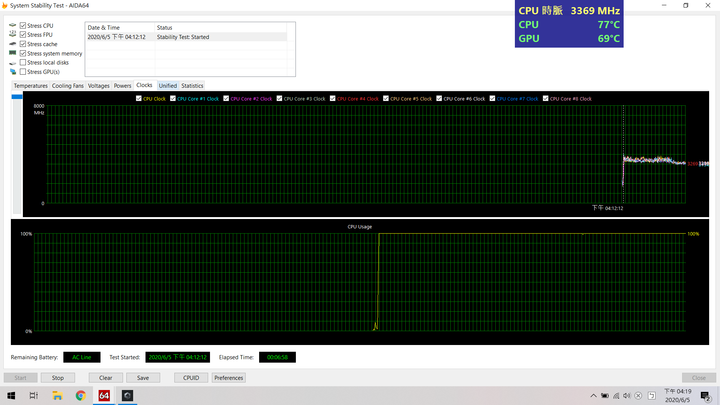The width and height of the screenshot is (720, 405).
Task: Uncheck the Stress FPU checkbox
Action: point(22,34)
